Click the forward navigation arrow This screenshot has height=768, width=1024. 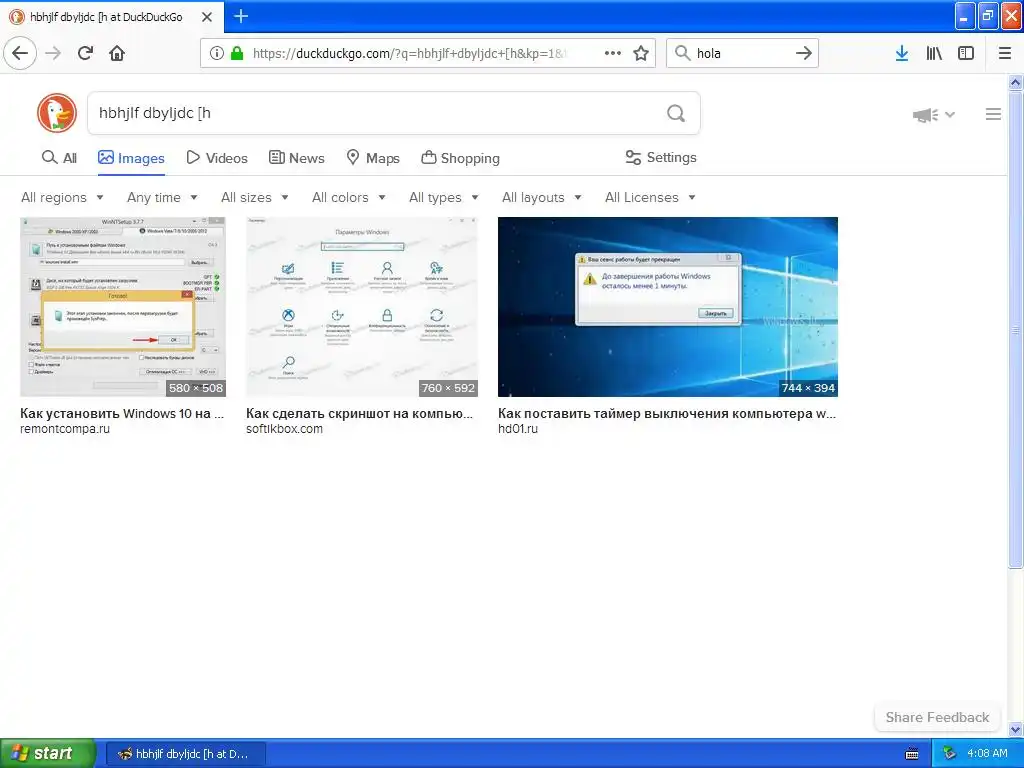click(x=53, y=54)
